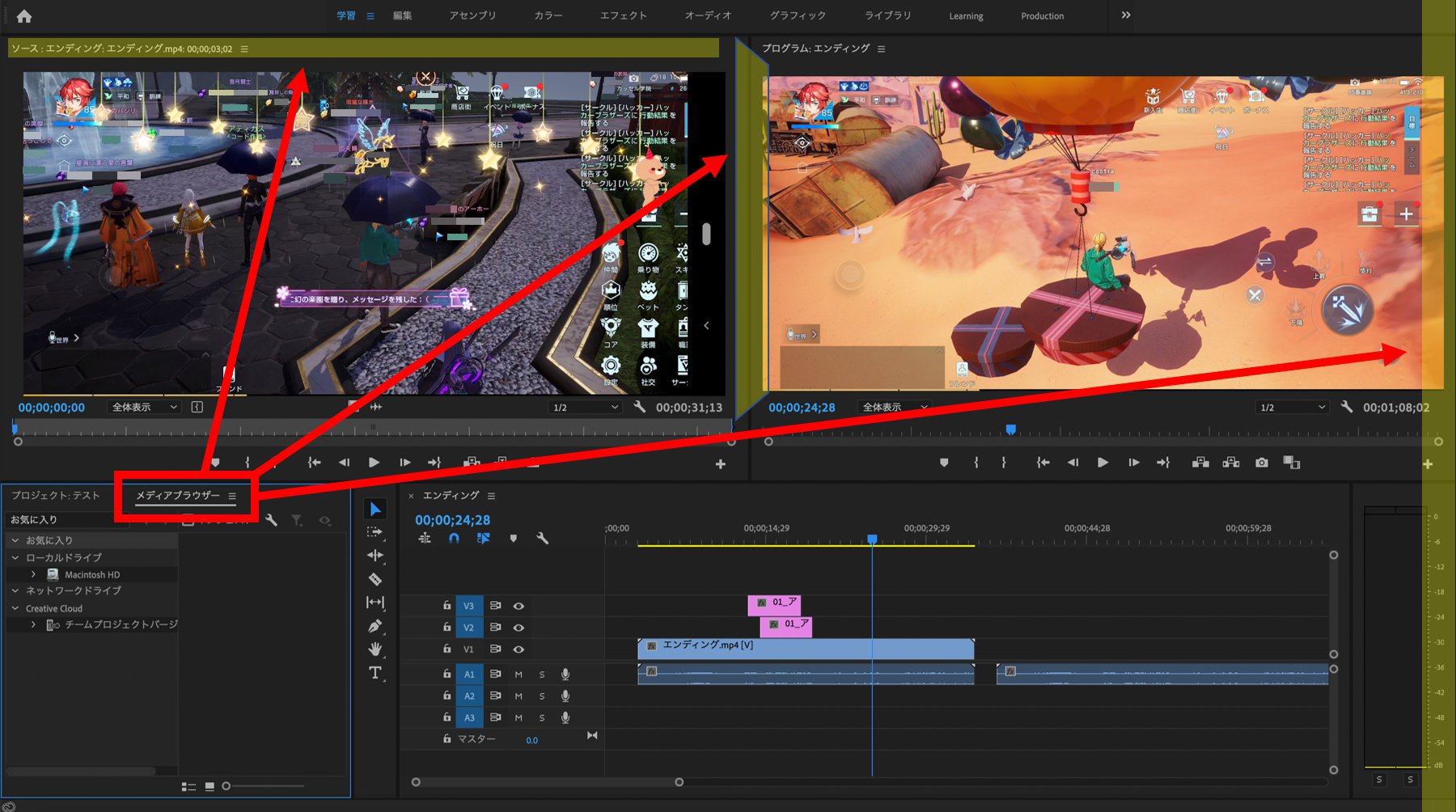1456x812 pixels.
Task: Select the エンディング.mp4 clip on V1
Action: 806,649
